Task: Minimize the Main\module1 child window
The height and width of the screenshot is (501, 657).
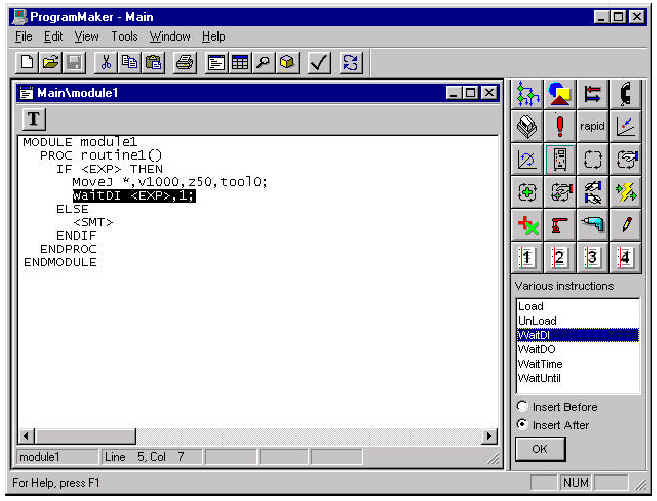Action: tap(453, 93)
